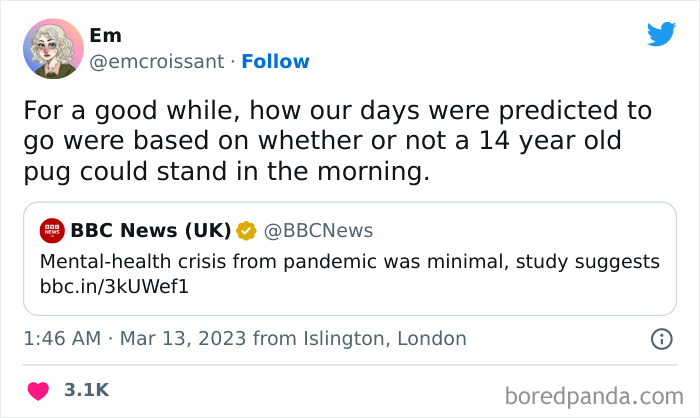Viewport: 700px width, 418px height.
Task: Click the 1:46 AM time
Action: (x=62, y=338)
